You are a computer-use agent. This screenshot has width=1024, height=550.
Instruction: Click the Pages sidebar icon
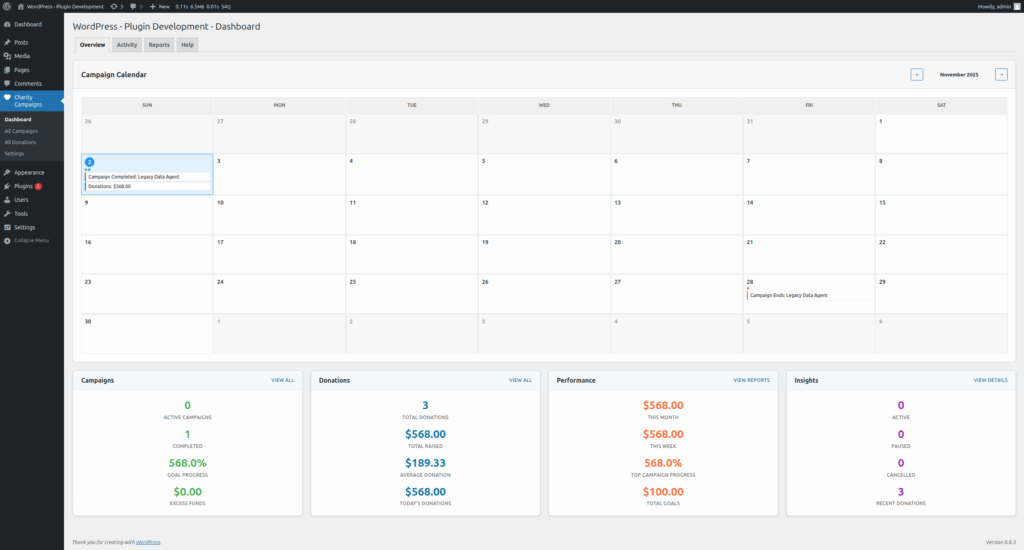tap(7, 70)
